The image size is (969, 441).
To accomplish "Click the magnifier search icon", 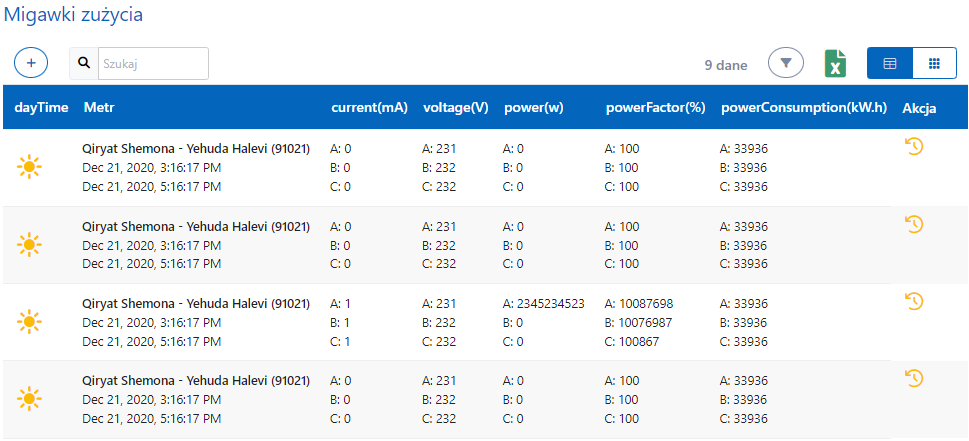I will point(84,63).
